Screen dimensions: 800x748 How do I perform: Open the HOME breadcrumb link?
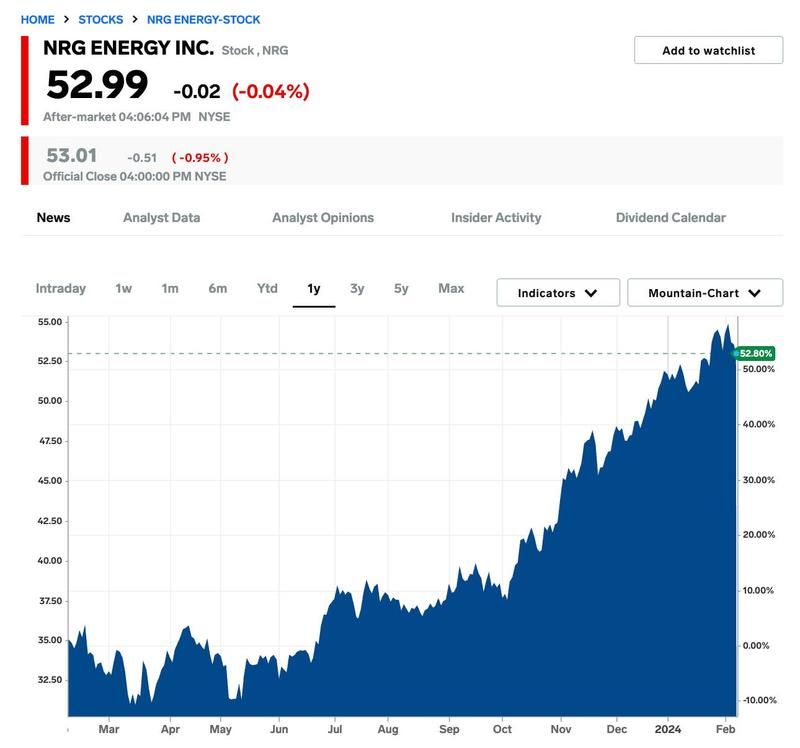pyautogui.click(x=37, y=20)
